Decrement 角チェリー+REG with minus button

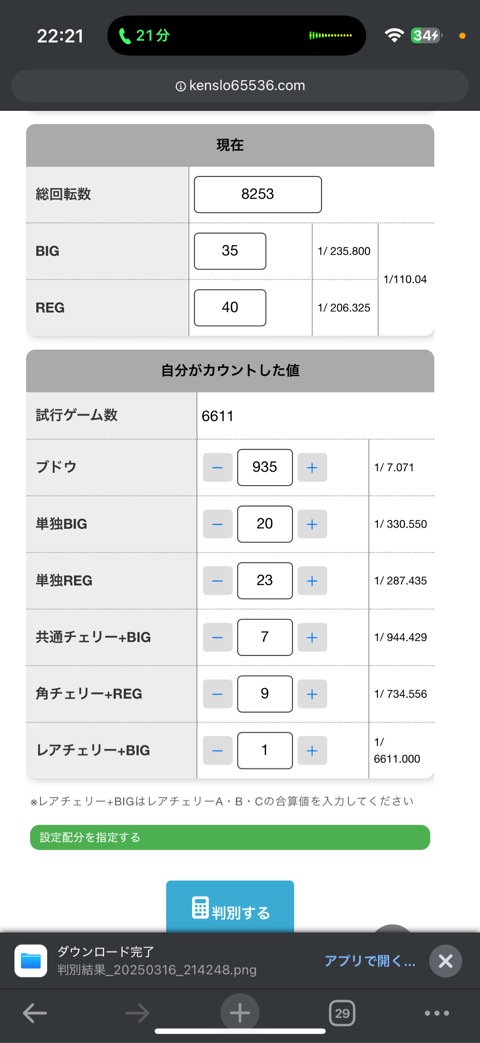[x=217, y=694]
